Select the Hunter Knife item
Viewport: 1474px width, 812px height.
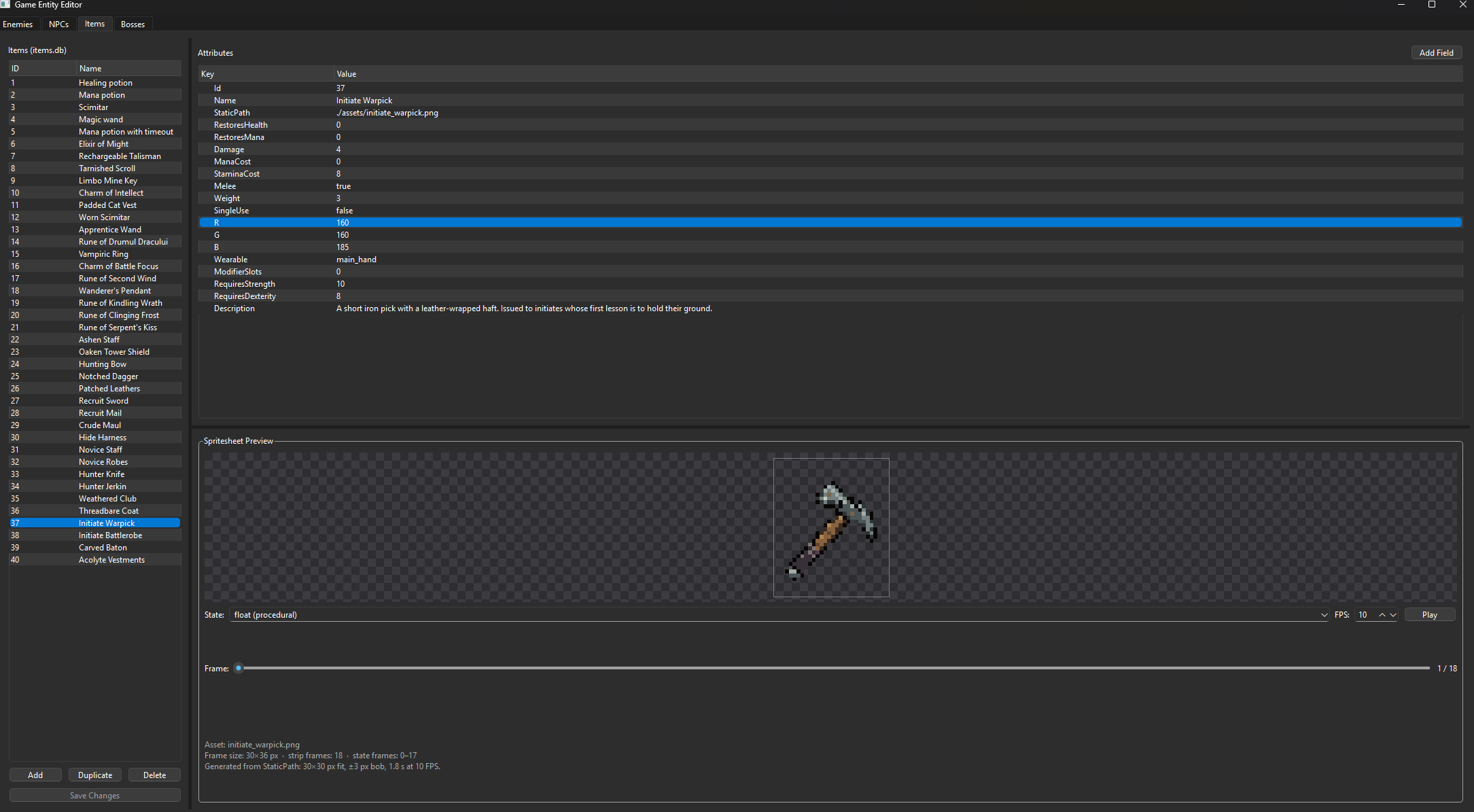[x=95, y=474]
